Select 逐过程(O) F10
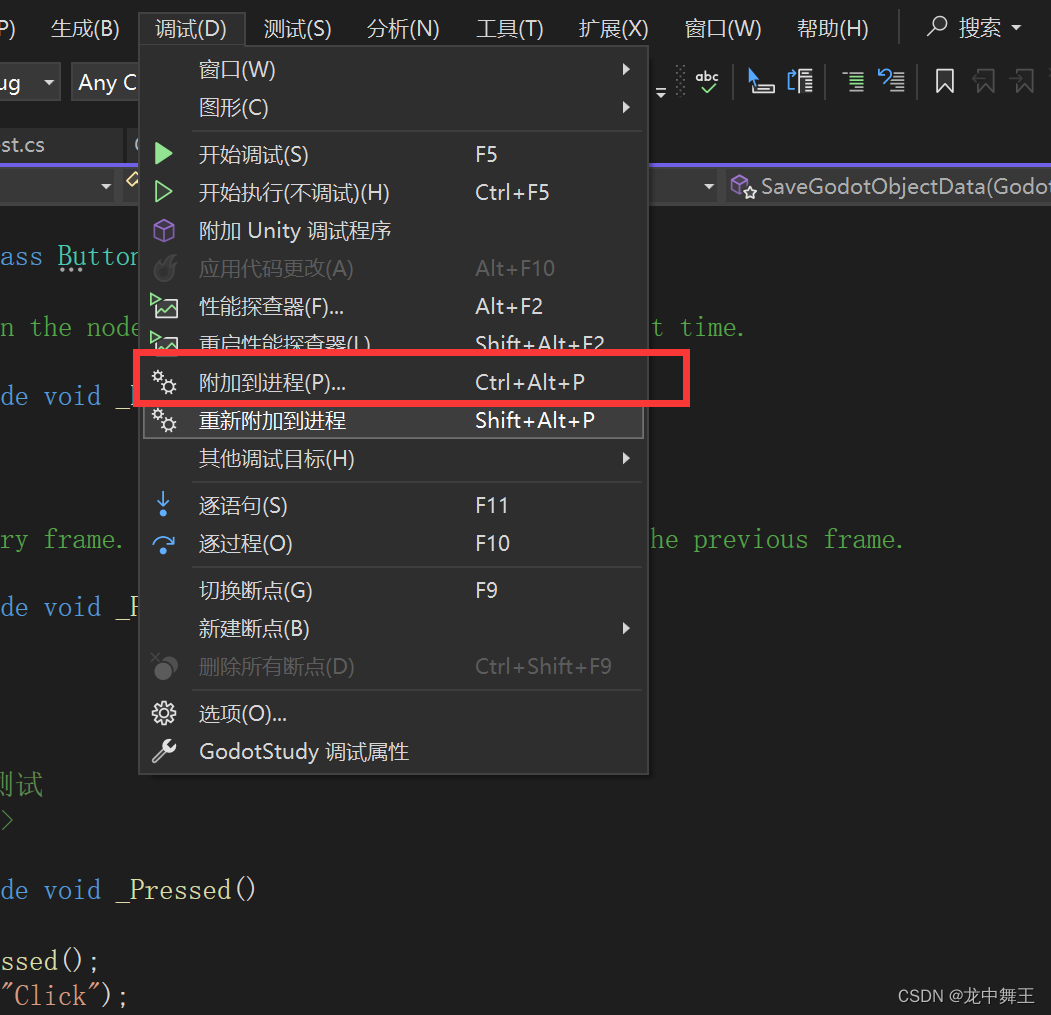 (393, 544)
